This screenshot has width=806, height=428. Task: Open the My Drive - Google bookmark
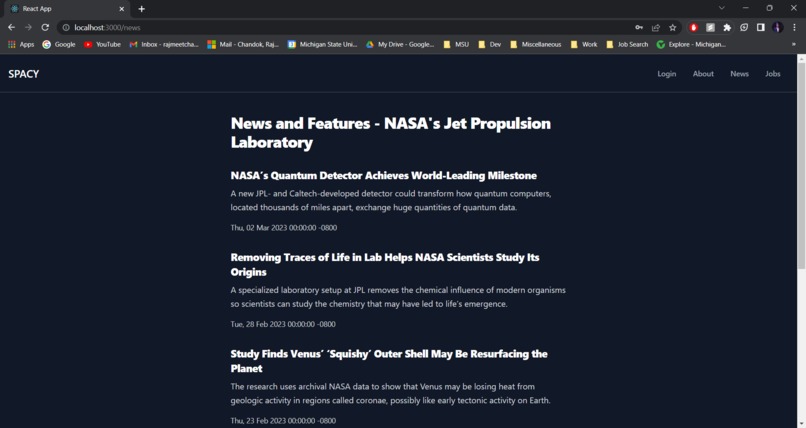pyautogui.click(x=400, y=45)
